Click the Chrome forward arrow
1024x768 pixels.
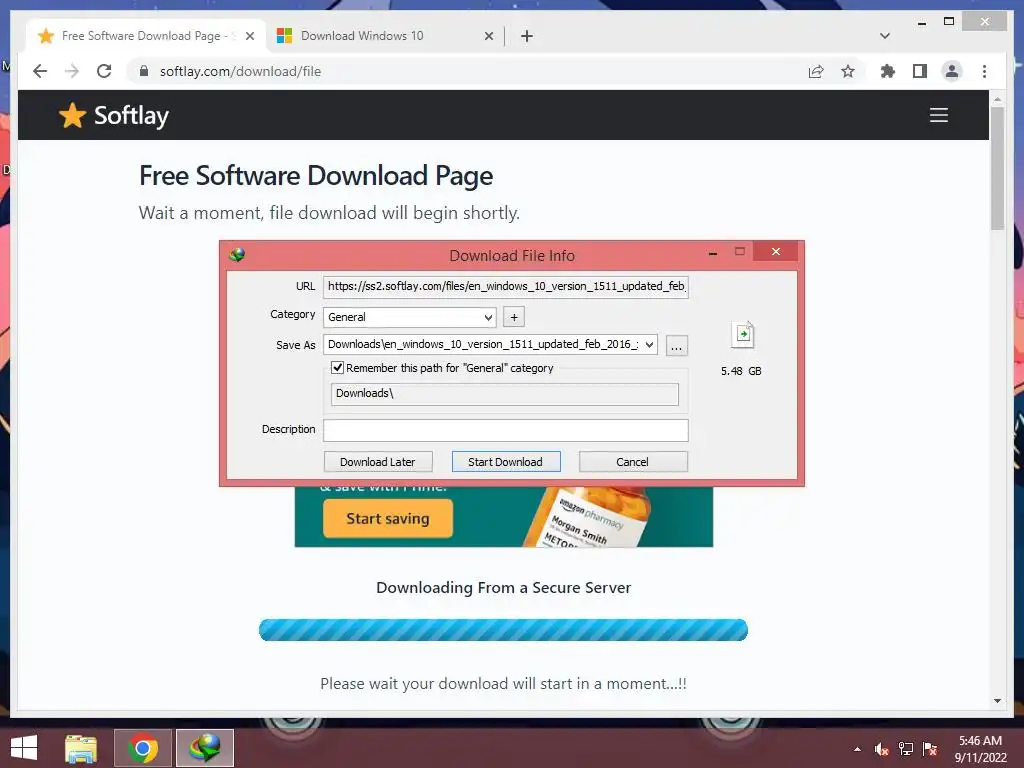point(72,71)
